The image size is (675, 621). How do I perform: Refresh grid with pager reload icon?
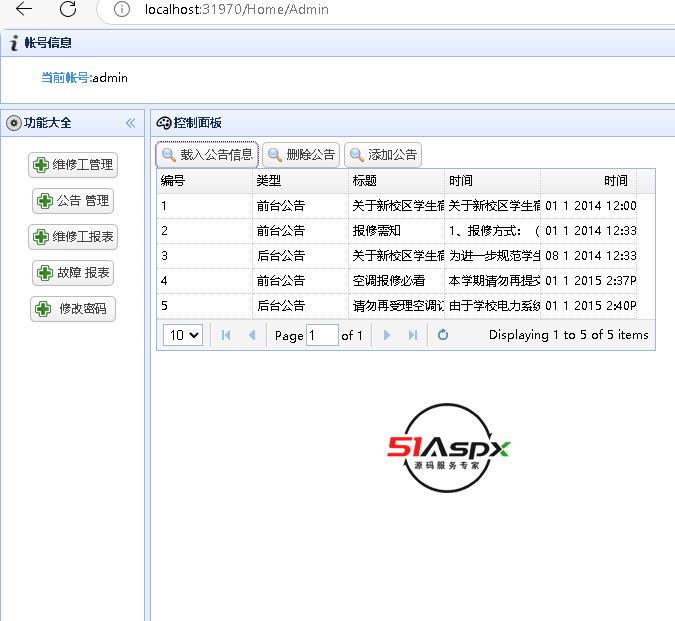(x=443, y=335)
